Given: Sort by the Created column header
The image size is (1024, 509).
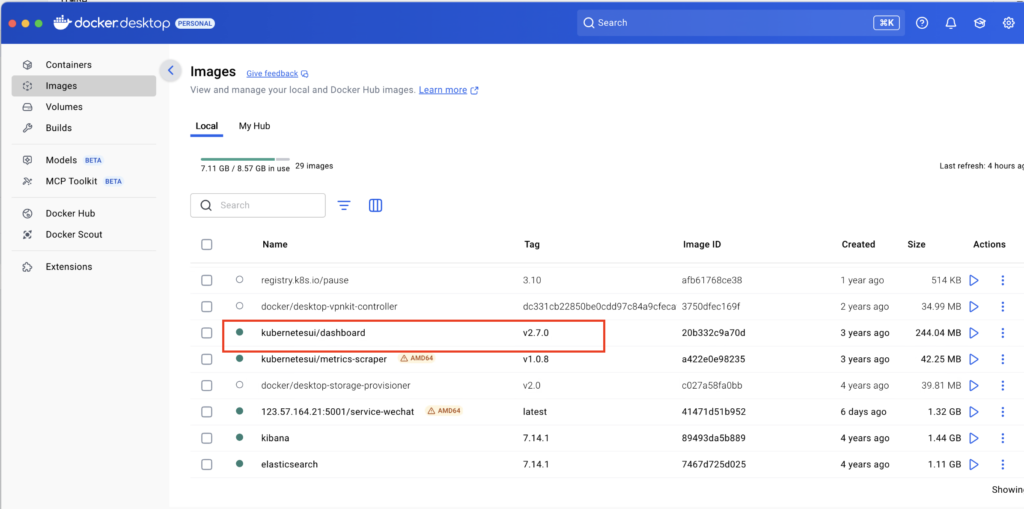Looking at the screenshot, I should pos(858,244).
